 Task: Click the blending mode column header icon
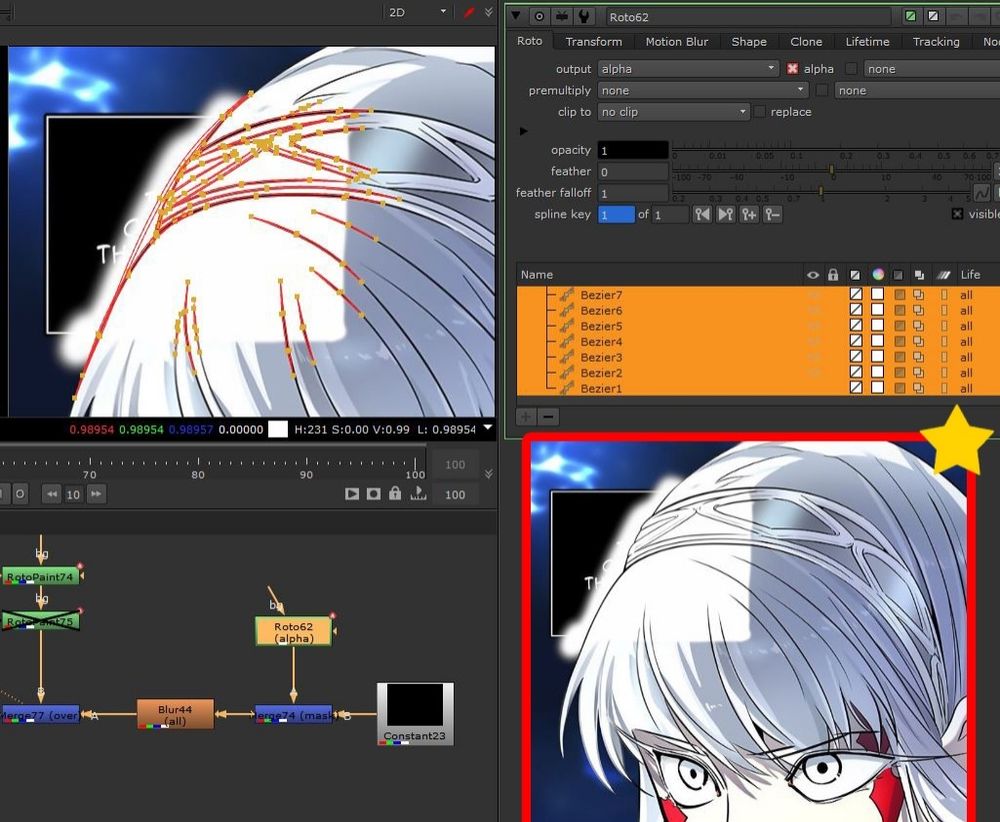(x=919, y=275)
